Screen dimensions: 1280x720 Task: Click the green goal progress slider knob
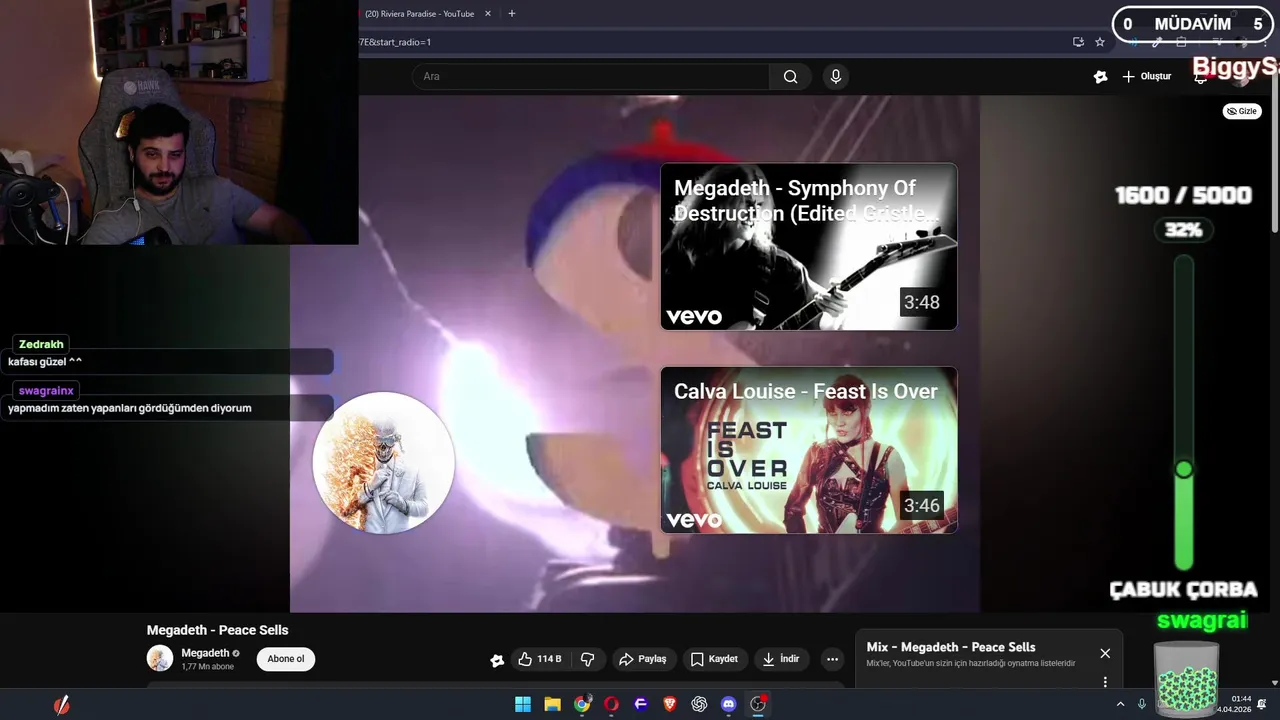(x=1184, y=469)
